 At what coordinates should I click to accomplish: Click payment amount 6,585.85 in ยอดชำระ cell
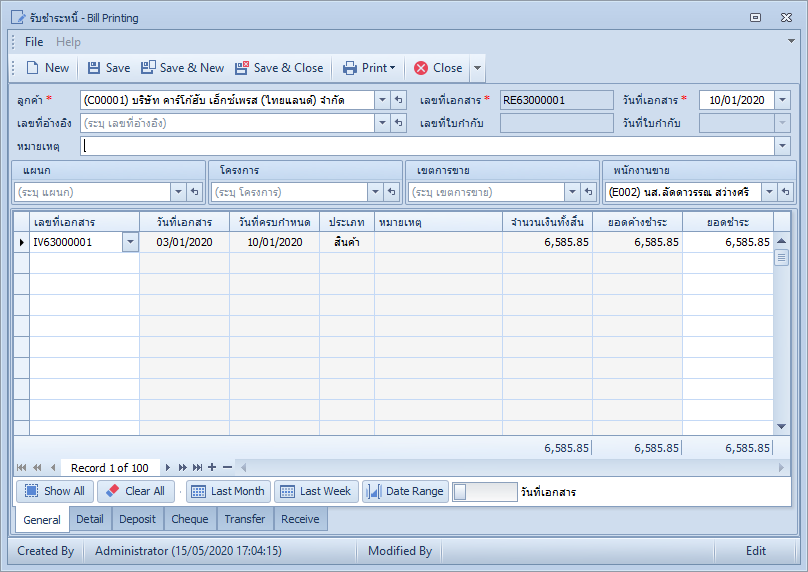click(x=728, y=242)
